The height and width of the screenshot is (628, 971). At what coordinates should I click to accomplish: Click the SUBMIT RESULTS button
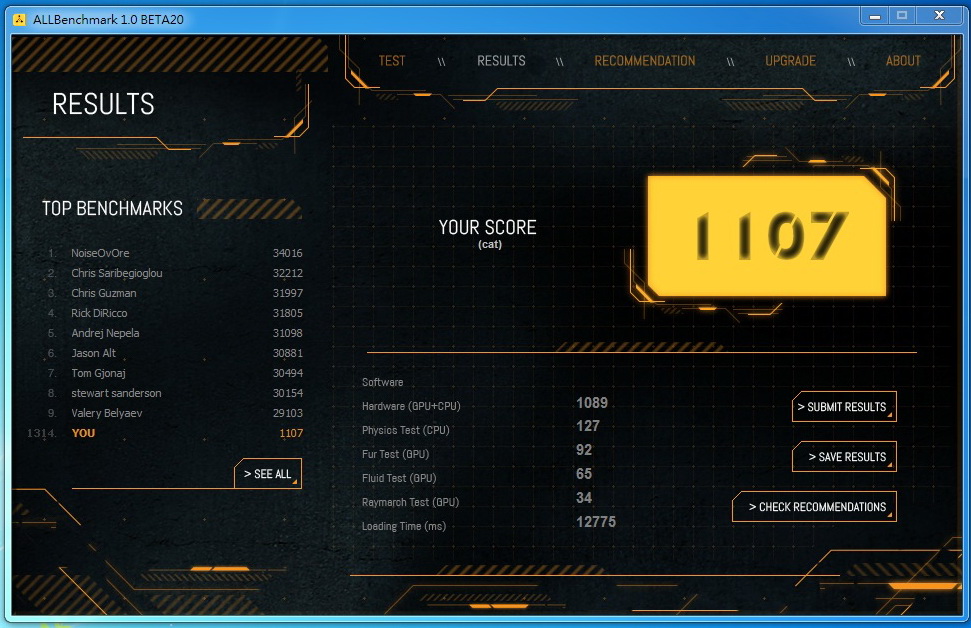pyautogui.click(x=844, y=407)
